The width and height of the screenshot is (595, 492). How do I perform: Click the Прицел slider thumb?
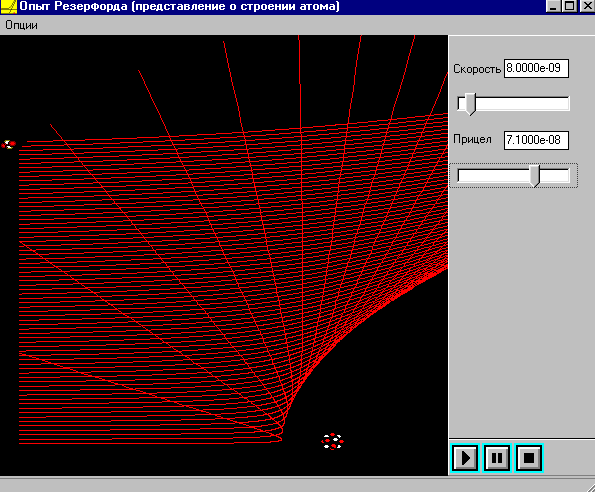535,176
